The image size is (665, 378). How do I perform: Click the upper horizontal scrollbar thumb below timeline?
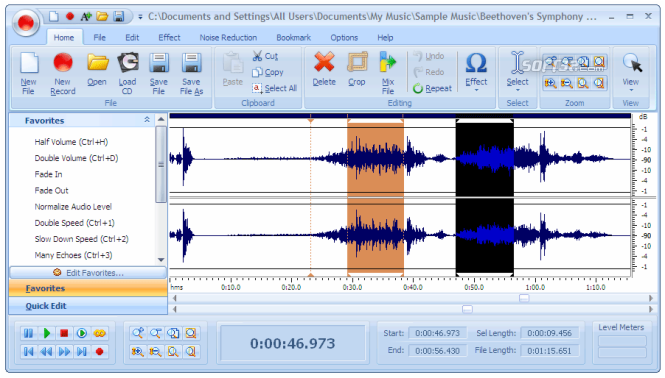(x=524, y=298)
